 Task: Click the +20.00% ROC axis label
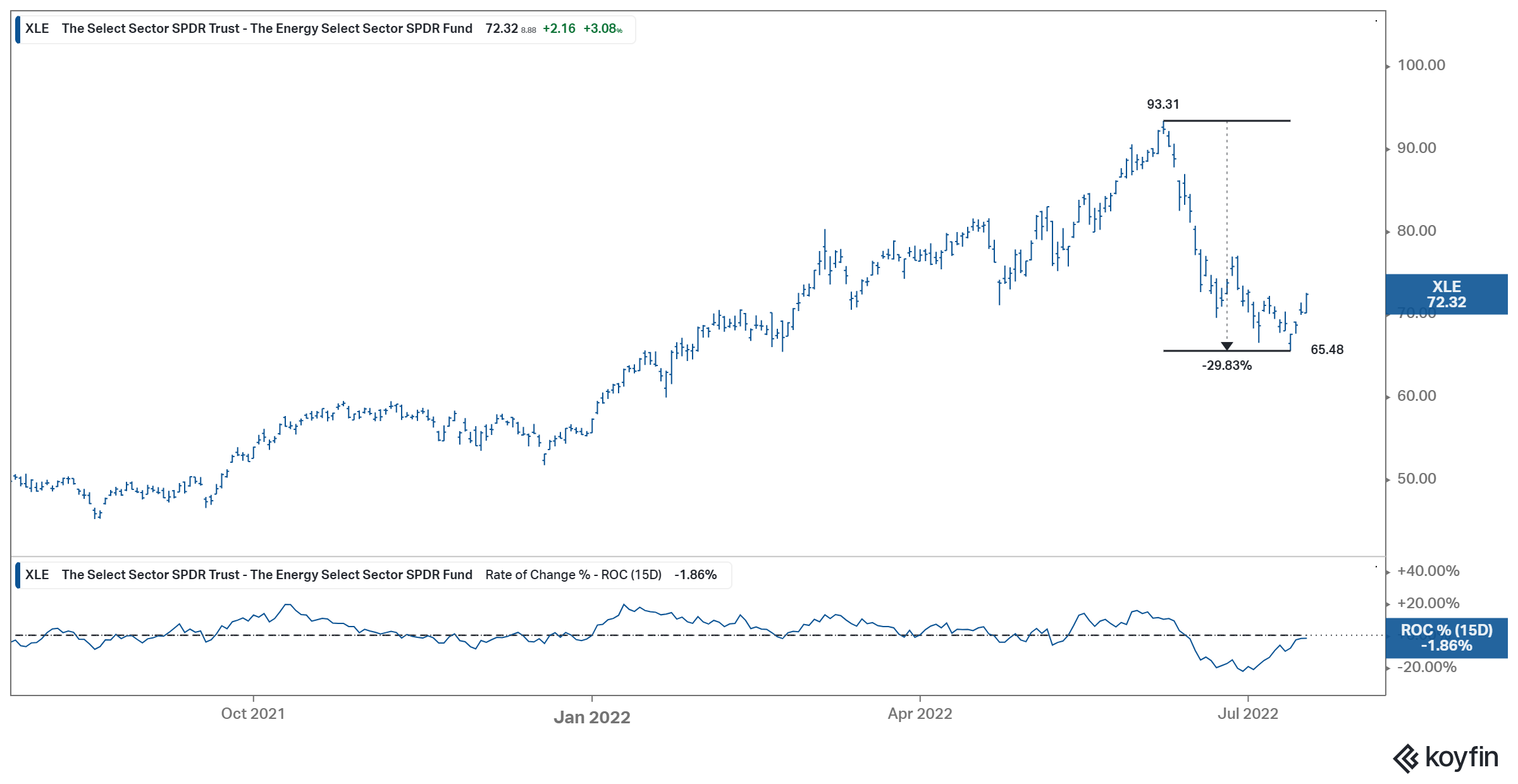coord(1428,603)
